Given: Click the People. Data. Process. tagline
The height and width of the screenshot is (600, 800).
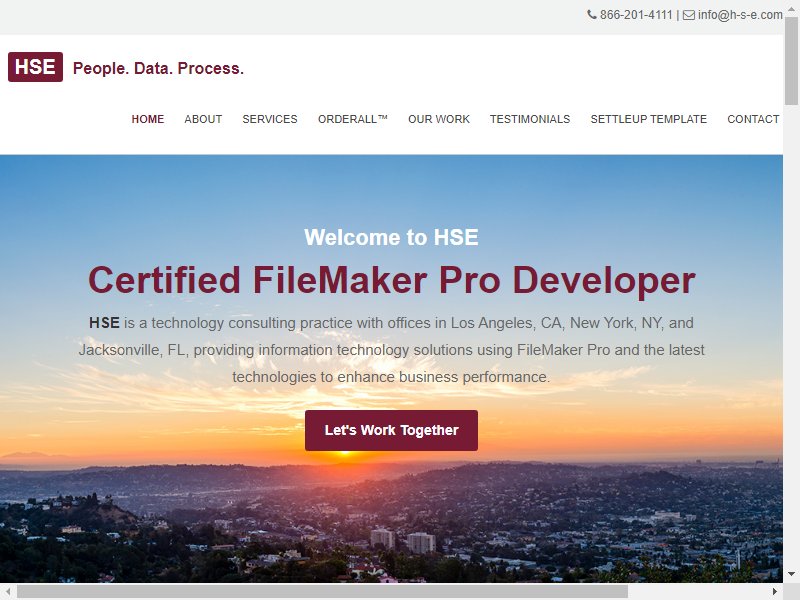Looking at the screenshot, I should (x=158, y=68).
